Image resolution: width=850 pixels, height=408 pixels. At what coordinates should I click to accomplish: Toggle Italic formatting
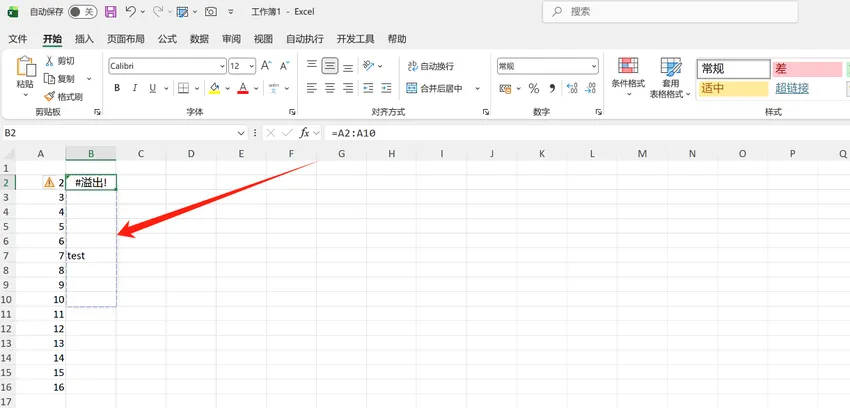pos(135,88)
